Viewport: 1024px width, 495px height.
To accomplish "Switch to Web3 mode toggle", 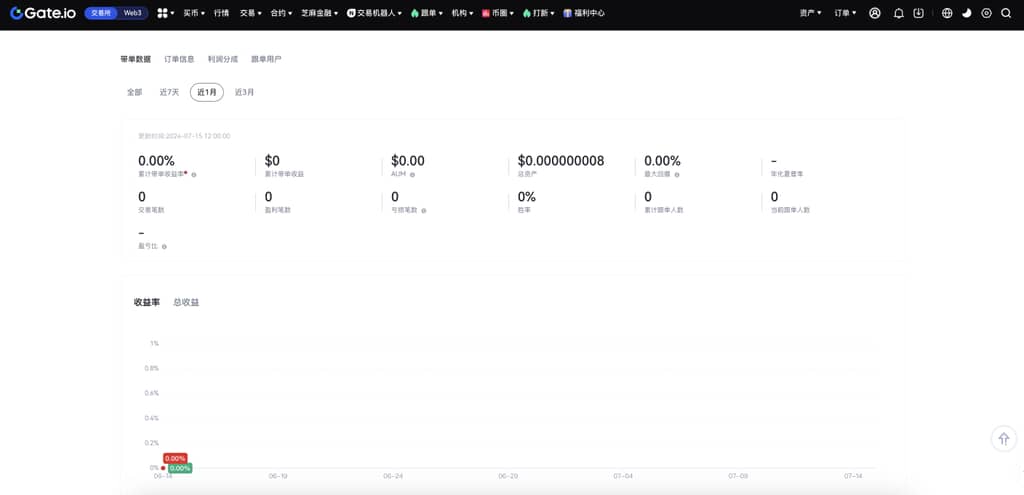I will pos(132,13).
